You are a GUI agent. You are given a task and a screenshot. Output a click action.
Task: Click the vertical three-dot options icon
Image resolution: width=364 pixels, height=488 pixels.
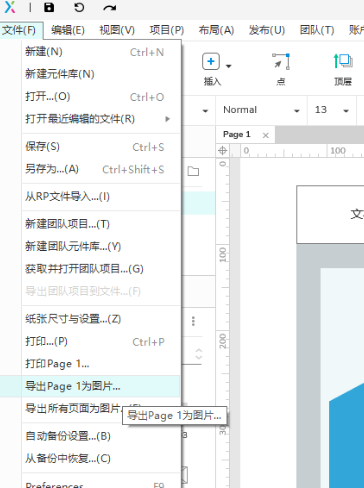pyautogui.click(x=193, y=321)
